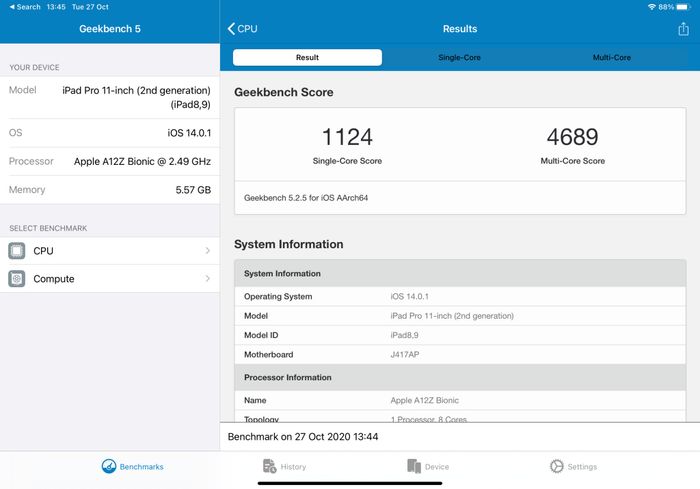700x489 pixels.
Task: Open the Device tab label
Action: coord(437,467)
